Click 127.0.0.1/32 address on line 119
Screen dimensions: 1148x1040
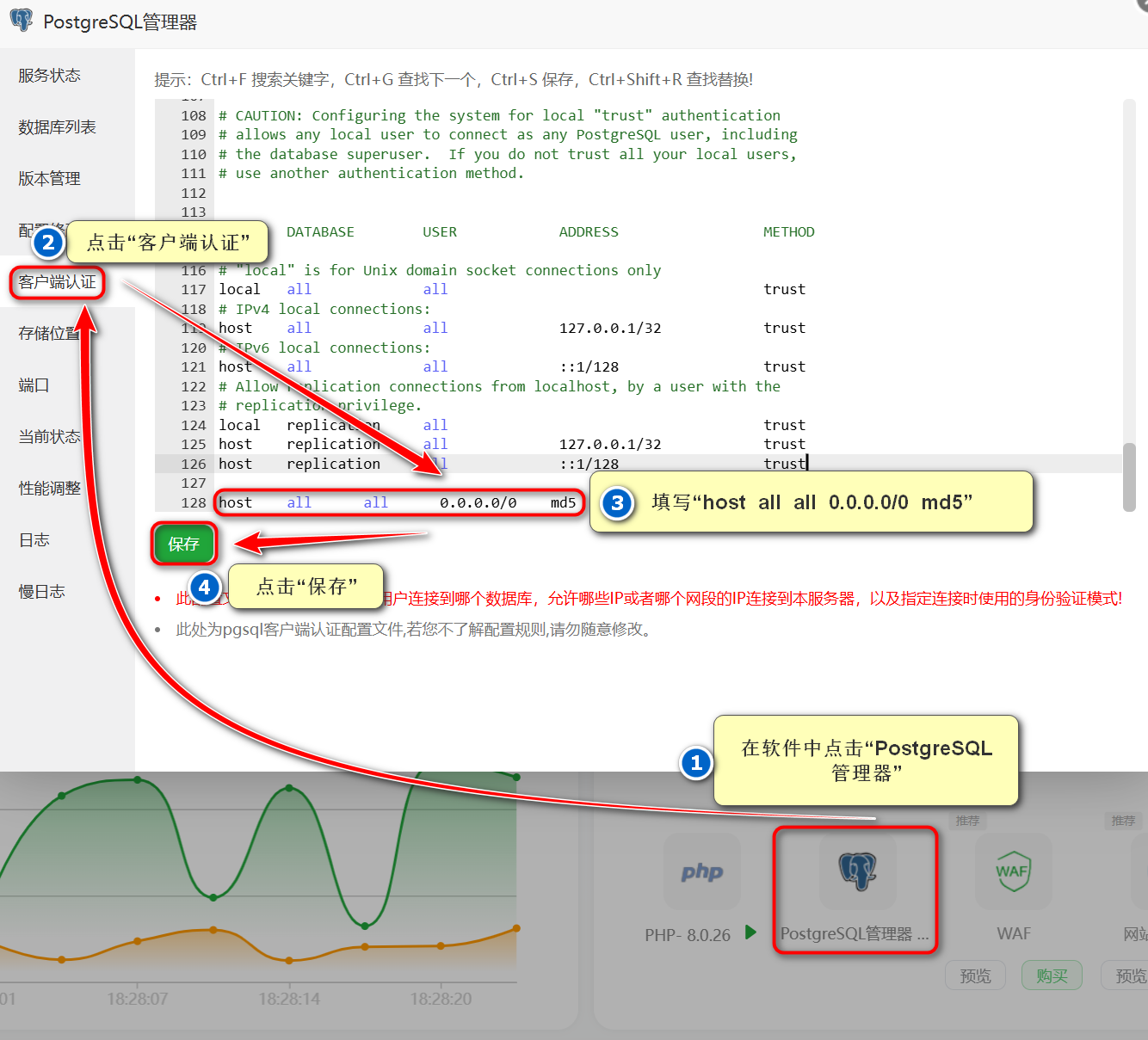[x=610, y=328]
